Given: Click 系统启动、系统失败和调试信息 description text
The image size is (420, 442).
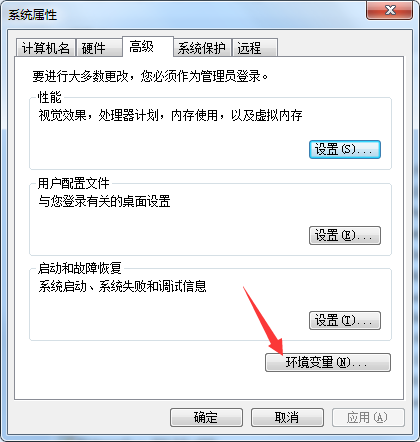Looking at the screenshot, I should 122,286.
